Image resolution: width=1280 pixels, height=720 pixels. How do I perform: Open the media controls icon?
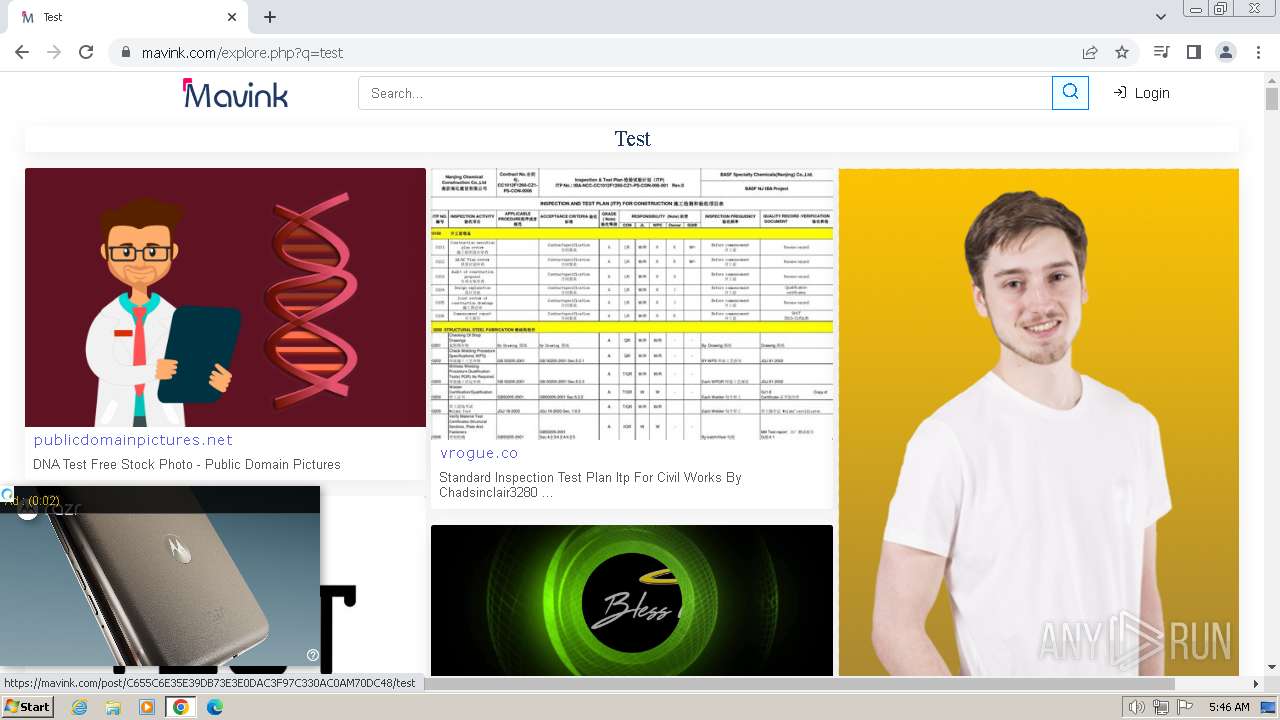point(1161,53)
